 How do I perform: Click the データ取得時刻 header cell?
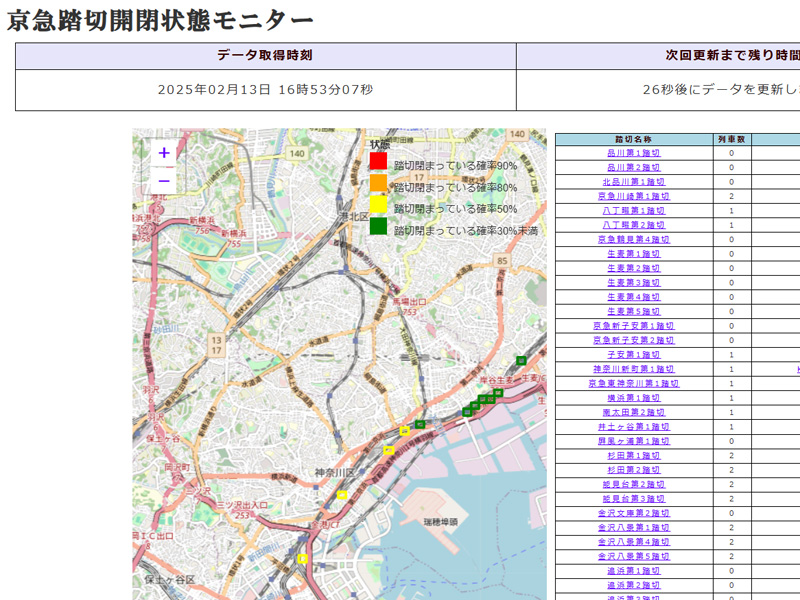(x=265, y=56)
